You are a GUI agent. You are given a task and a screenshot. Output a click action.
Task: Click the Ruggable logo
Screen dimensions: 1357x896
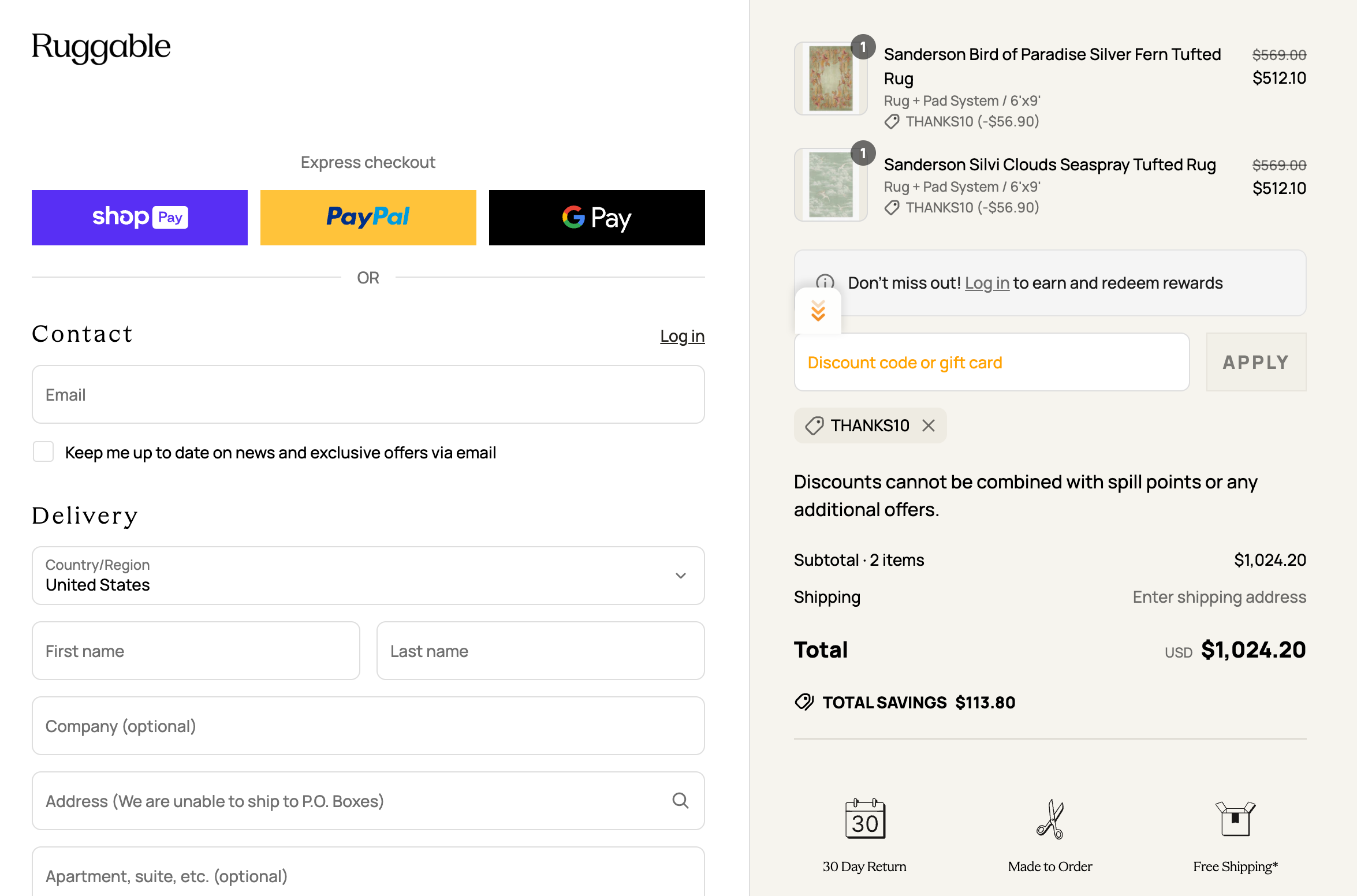point(101,47)
